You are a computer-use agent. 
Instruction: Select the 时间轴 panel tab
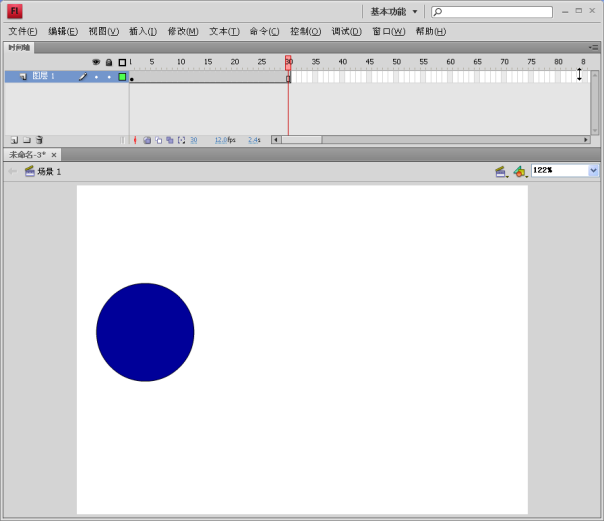pyautogui.click(x=19, y=47)
